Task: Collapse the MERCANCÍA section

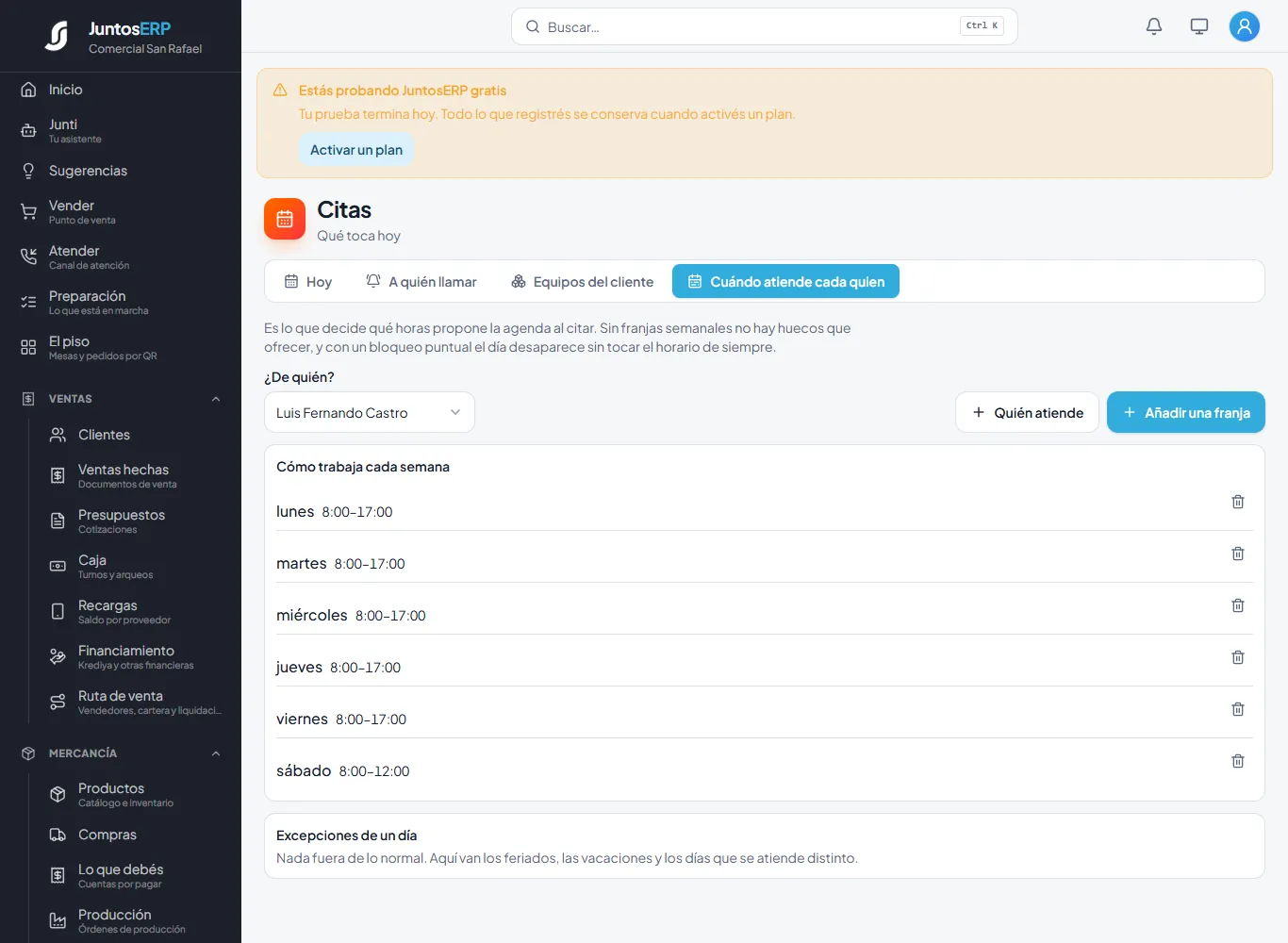Action: pyautogui.click(x=121, y=753)
